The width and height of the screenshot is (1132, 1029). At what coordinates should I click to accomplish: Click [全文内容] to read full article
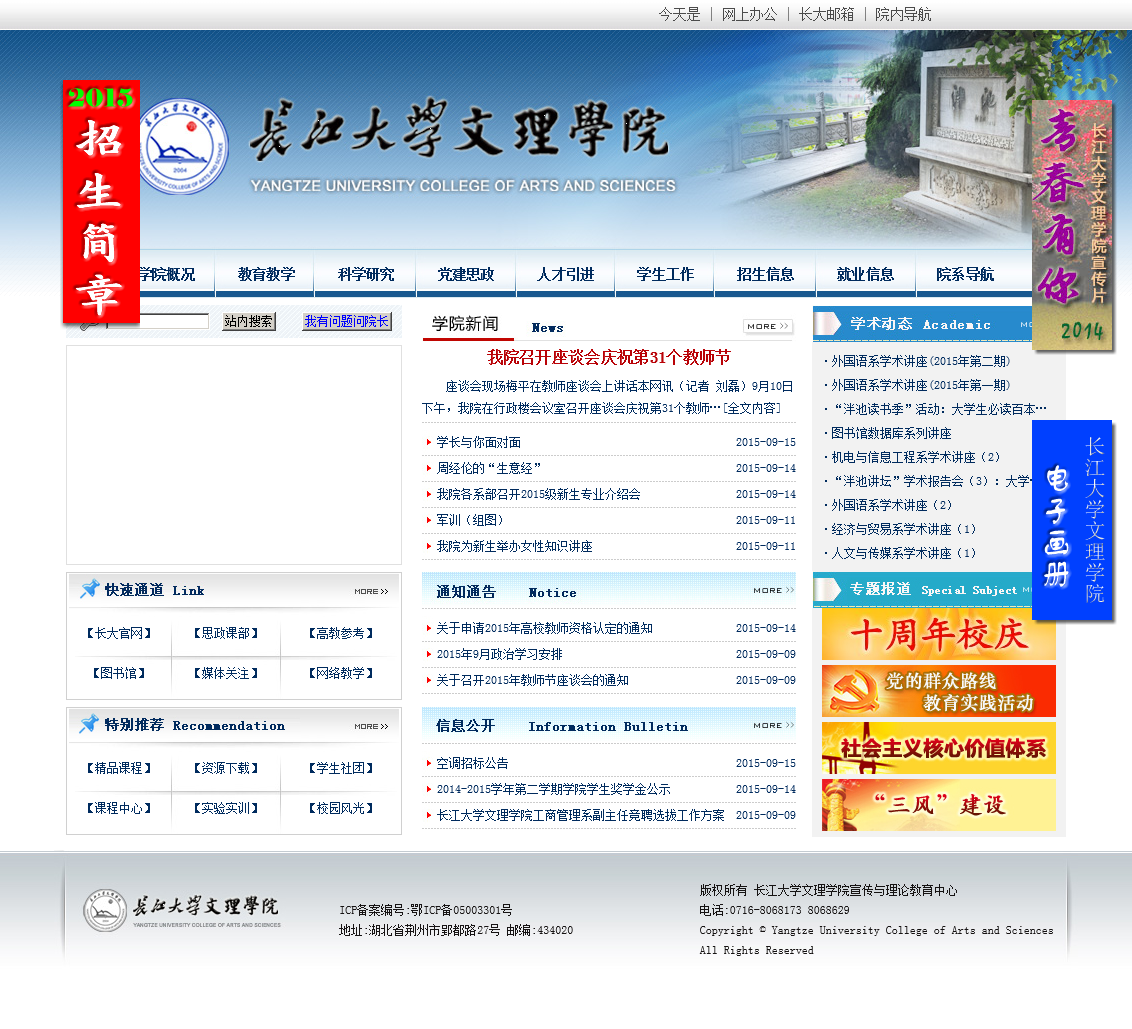pyautogui.click(x=752, y=408)
